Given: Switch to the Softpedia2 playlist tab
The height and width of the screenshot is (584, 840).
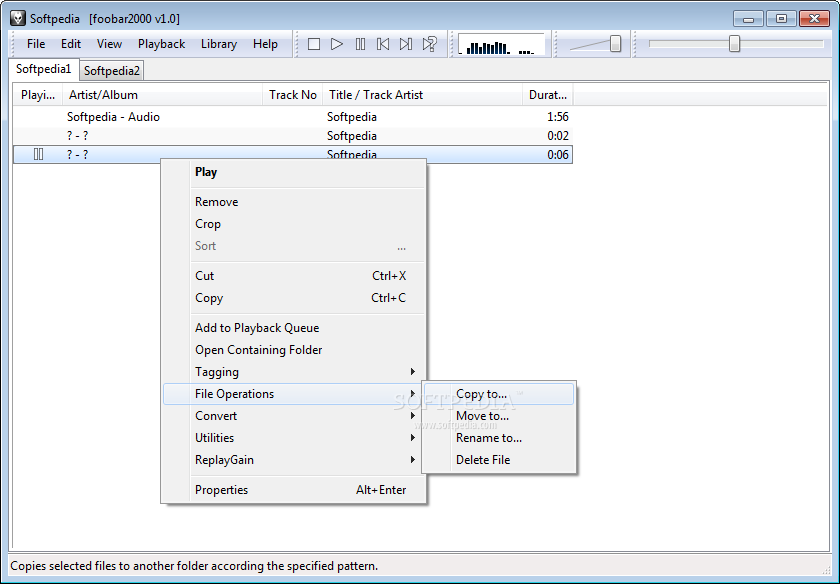Looking at the screenshot, I should point(111,71).
